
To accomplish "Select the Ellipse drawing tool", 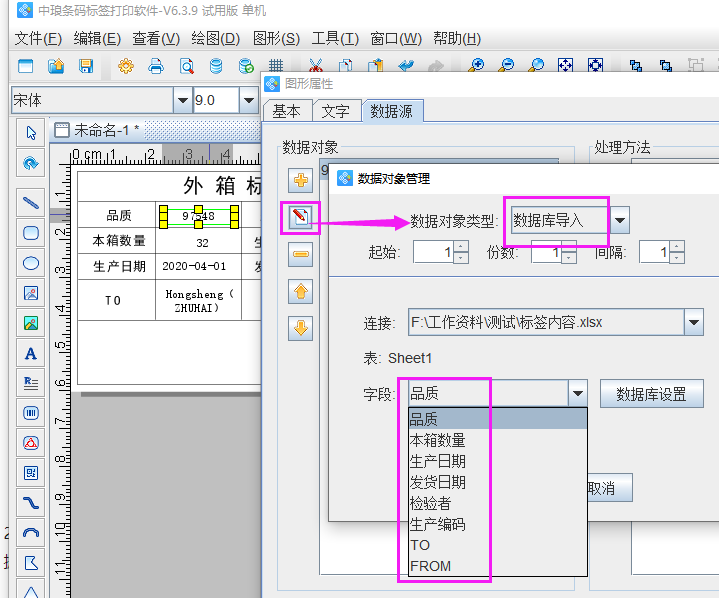I will [31, 263].
